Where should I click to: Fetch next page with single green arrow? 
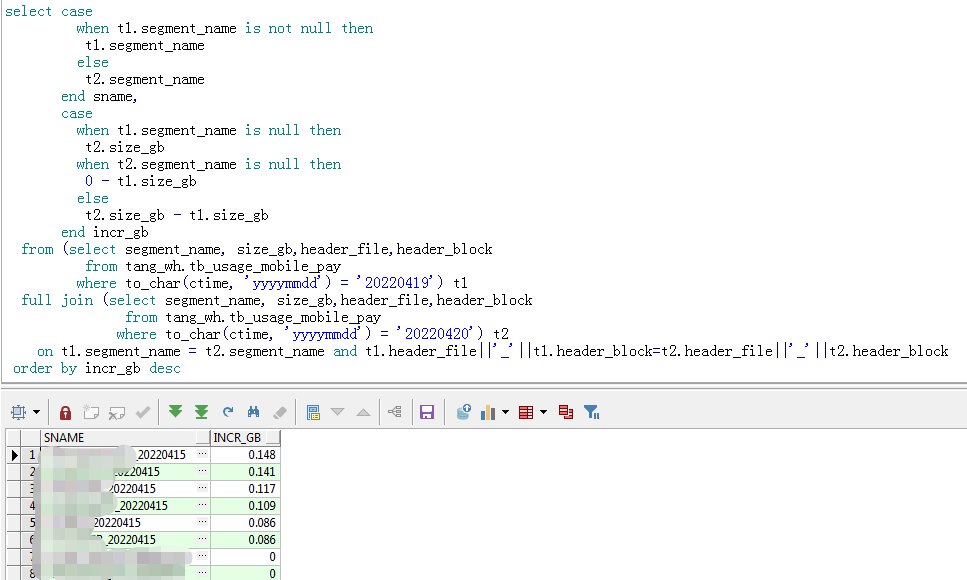click(176, 412)
